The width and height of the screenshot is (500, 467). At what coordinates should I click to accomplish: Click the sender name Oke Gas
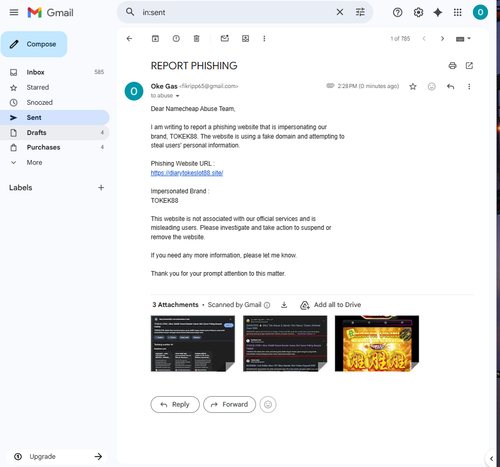click(164, 86)
